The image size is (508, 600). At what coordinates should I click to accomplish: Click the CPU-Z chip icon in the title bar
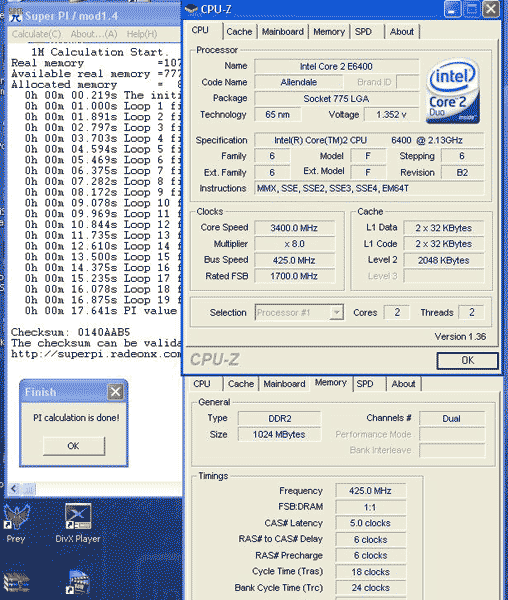(x=191, y=8)
